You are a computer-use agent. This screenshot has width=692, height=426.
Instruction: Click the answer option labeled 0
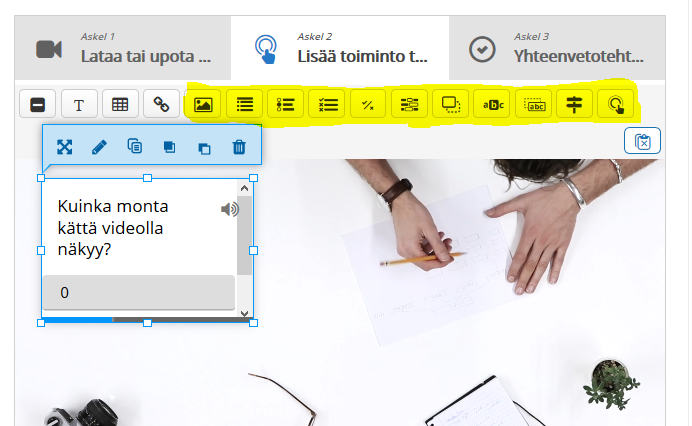[x=138, y=293]
